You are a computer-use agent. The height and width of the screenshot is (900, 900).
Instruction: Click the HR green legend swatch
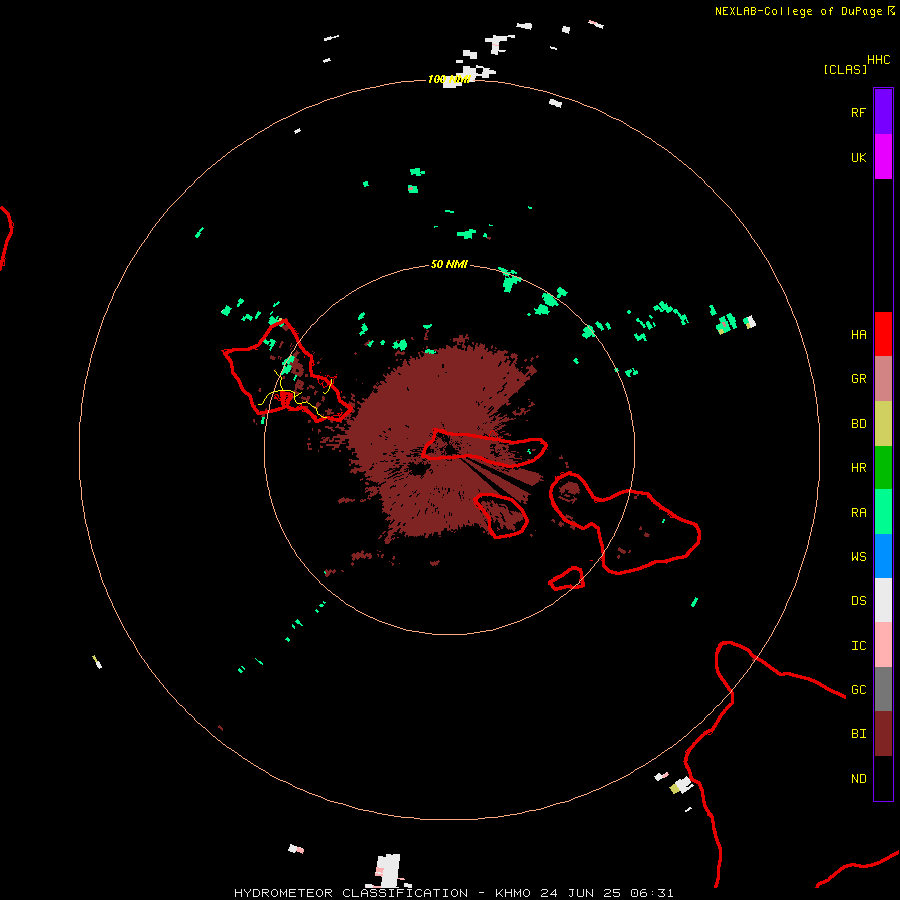[x=883, y=468]
